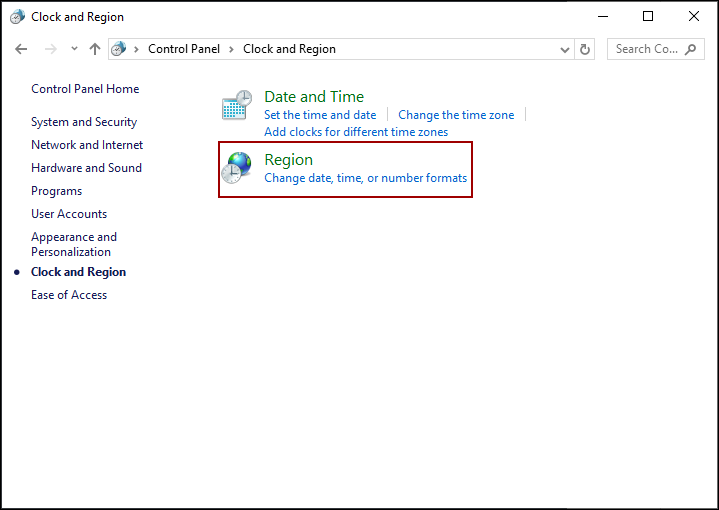Click the address bar Control Panel icon
This screenshot has width=719, height=510.
coord(119,49)
